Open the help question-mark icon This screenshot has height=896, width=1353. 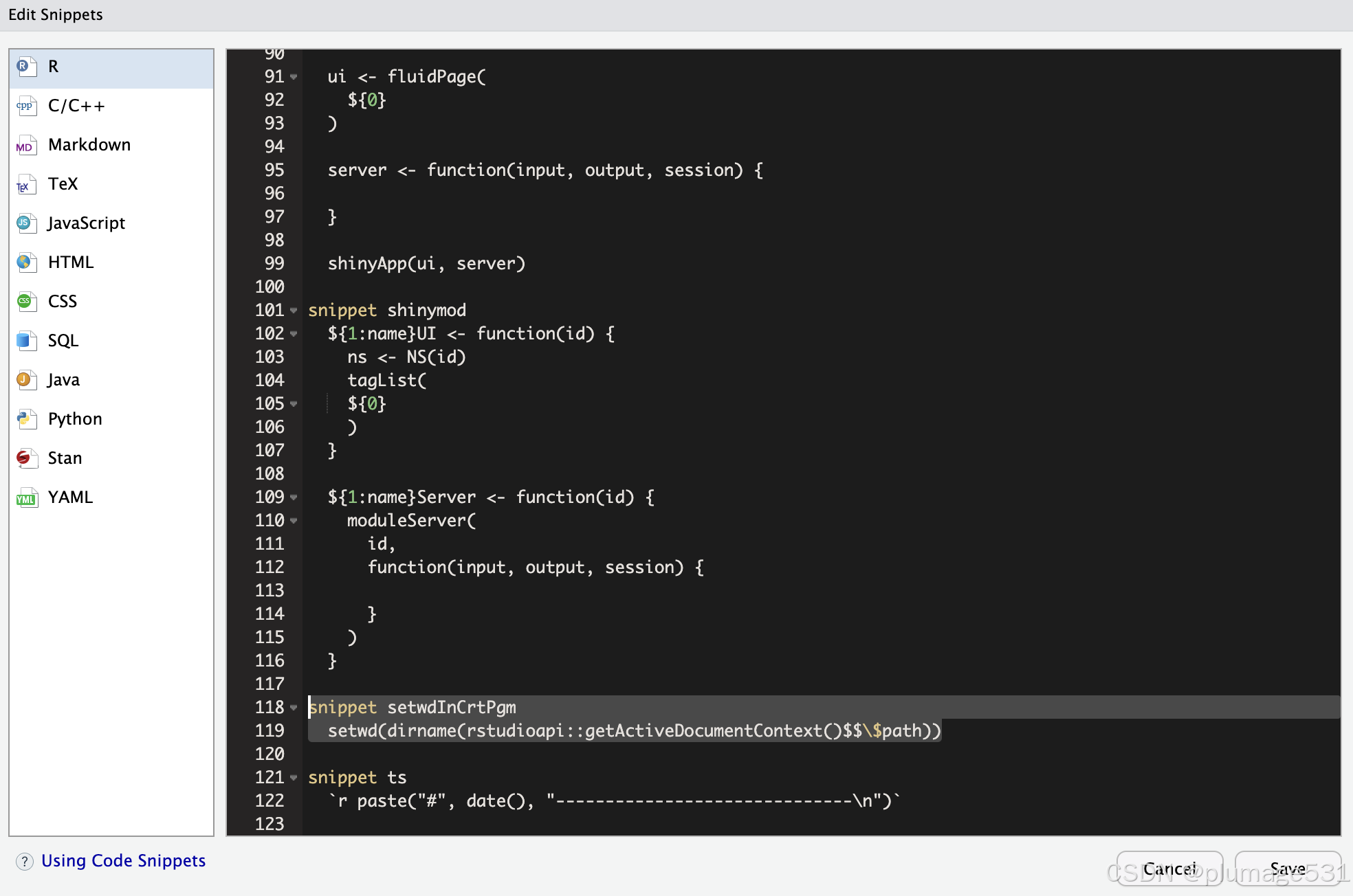(25, 861)
